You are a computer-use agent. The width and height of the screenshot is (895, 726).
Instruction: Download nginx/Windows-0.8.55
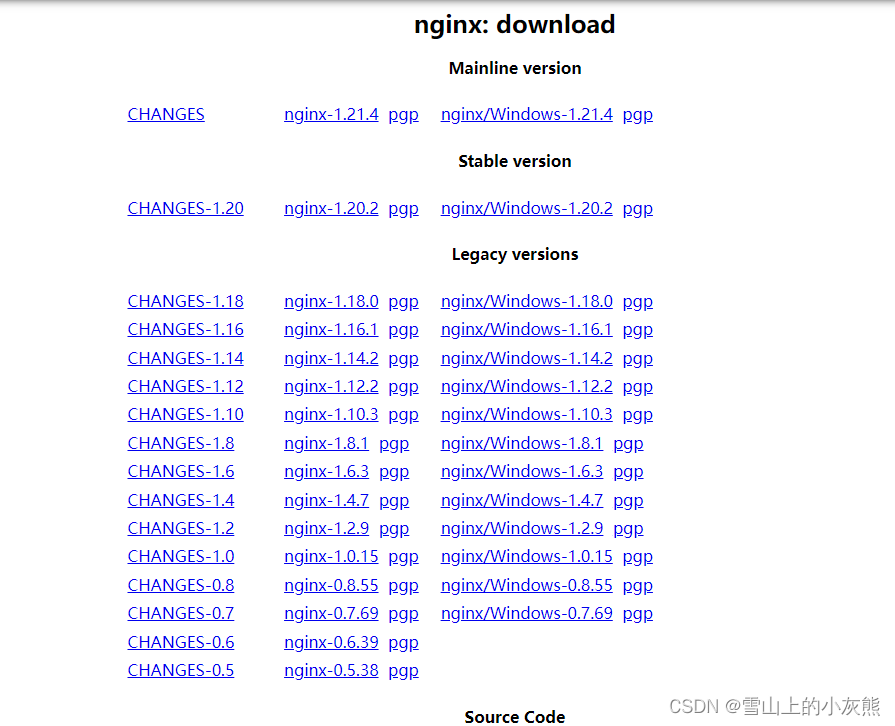tap(526, 586)
